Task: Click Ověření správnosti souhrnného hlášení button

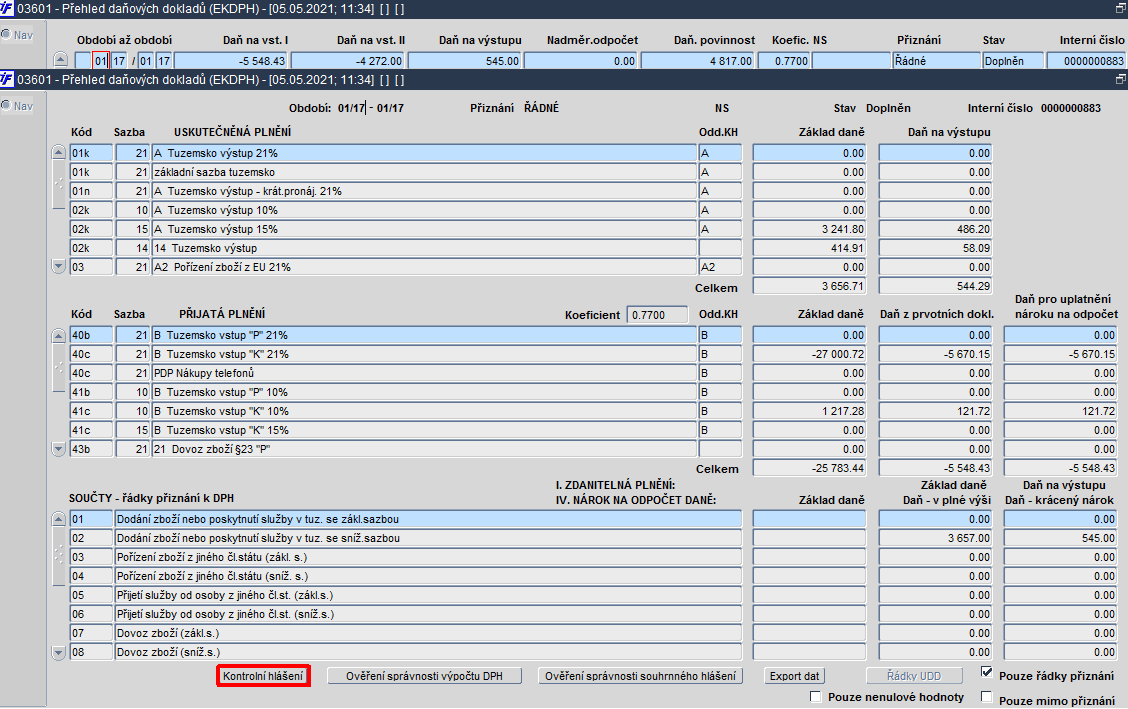Action: pos(640,676)
